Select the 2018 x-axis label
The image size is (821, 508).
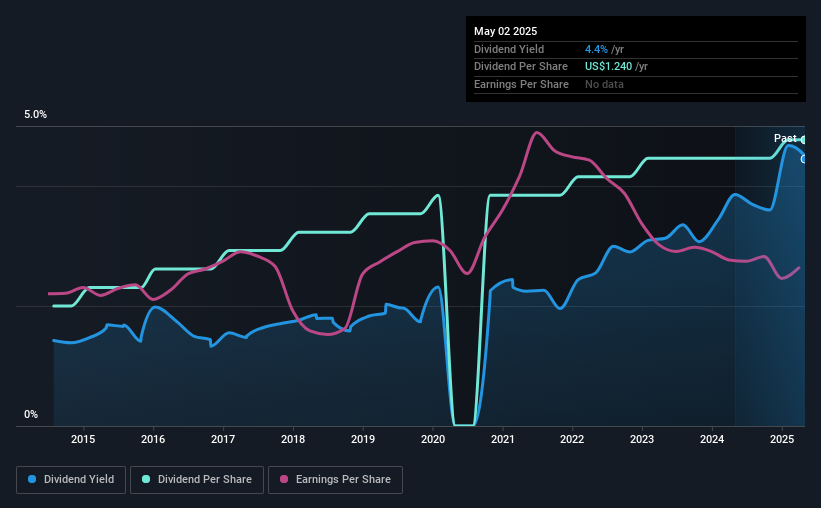pos(293,439)
